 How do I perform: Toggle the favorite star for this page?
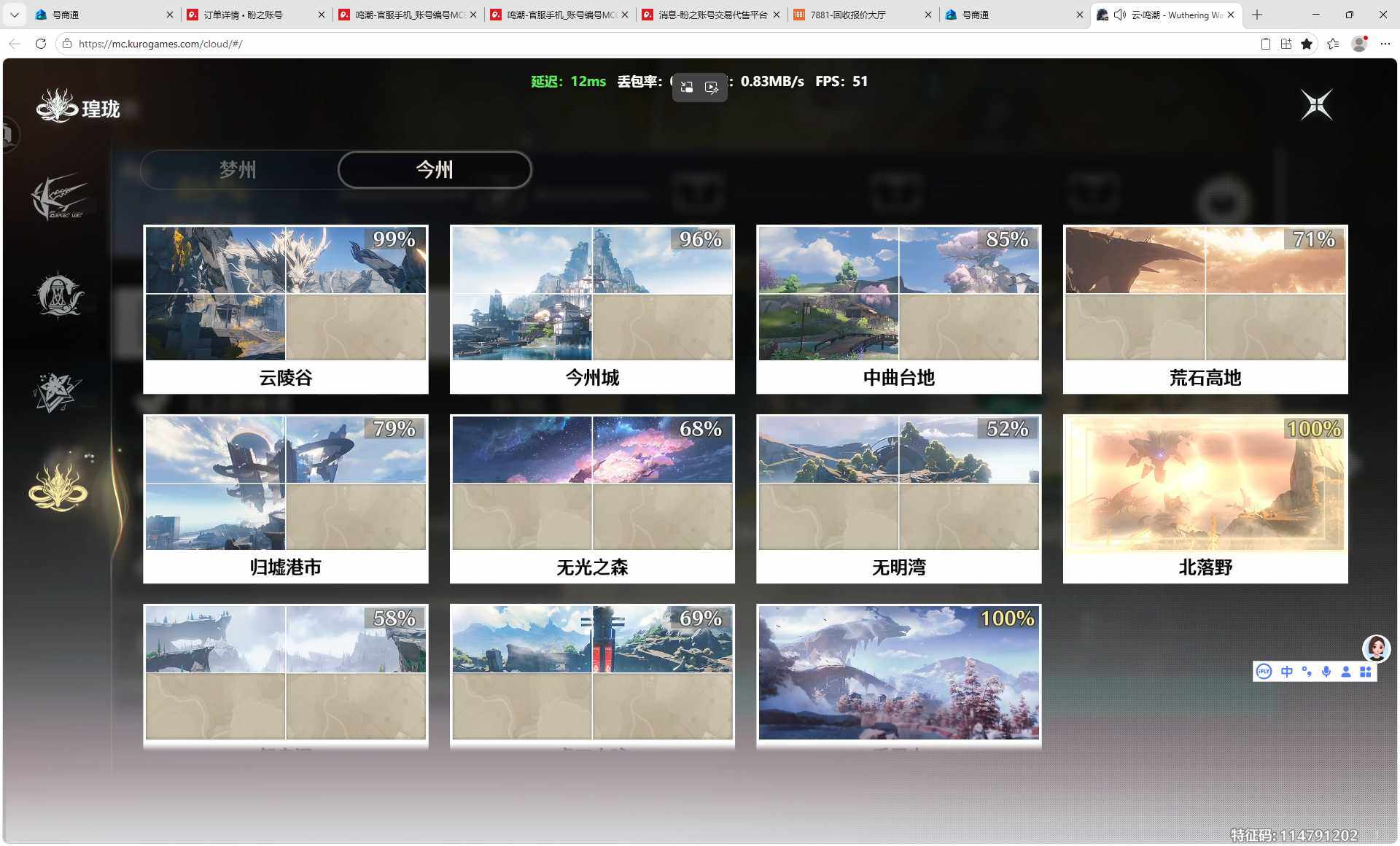(x=1307, y=44)
